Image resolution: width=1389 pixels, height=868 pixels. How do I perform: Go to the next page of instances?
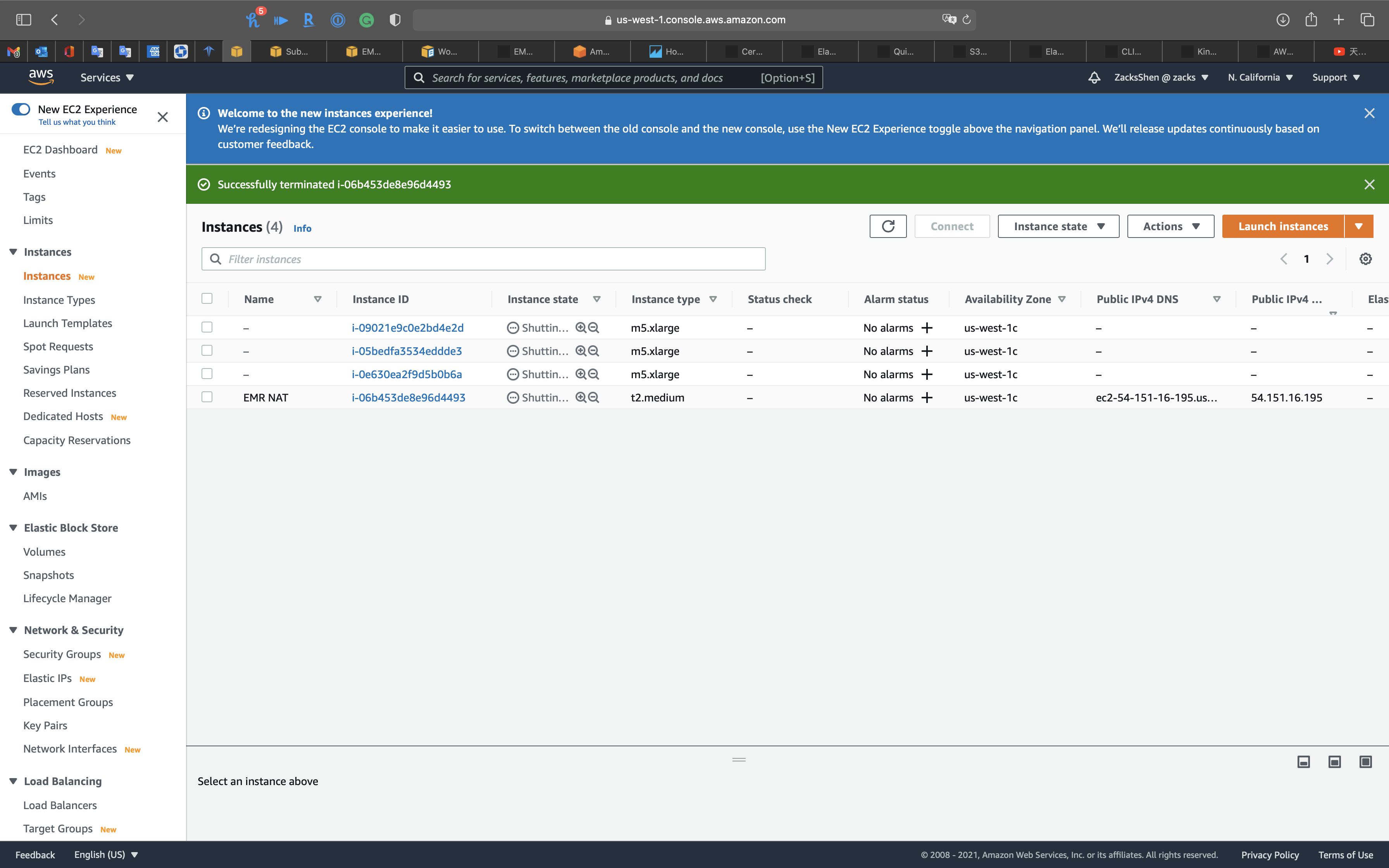pos(1329,259)
